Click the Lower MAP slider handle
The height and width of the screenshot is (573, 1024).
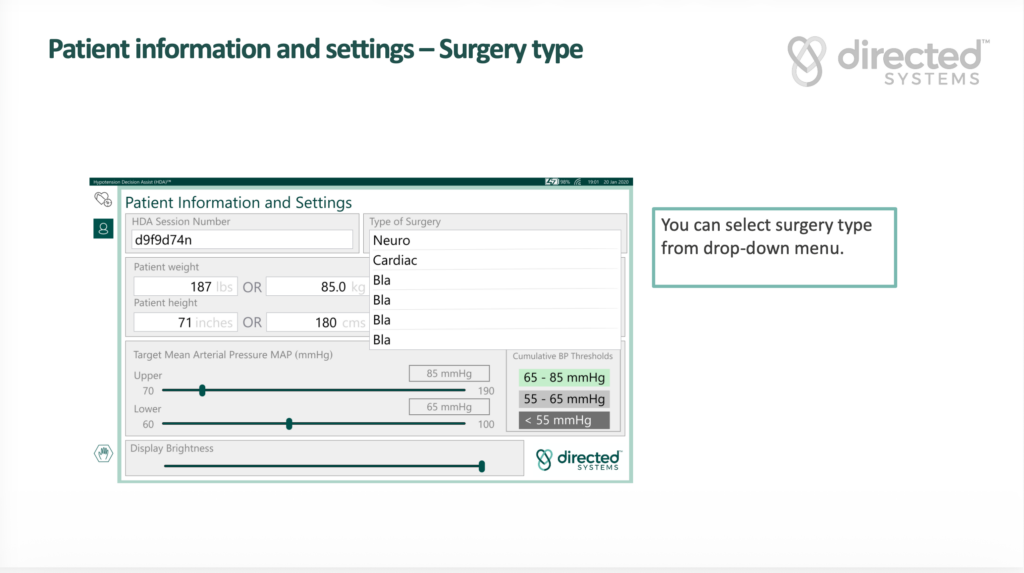point(289,424)
